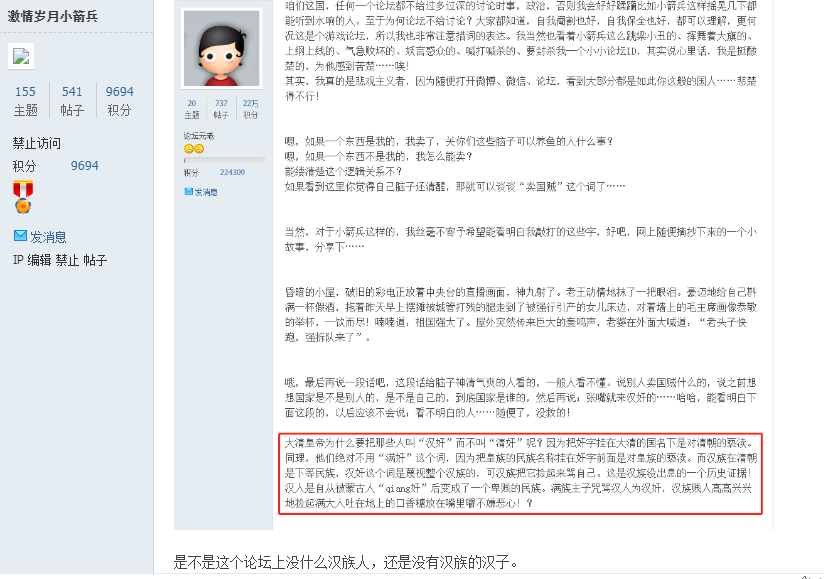The height and width of the screenshot is (579, 824).
Task: Click the 禁止 ban link
Action: coord(67,260)
